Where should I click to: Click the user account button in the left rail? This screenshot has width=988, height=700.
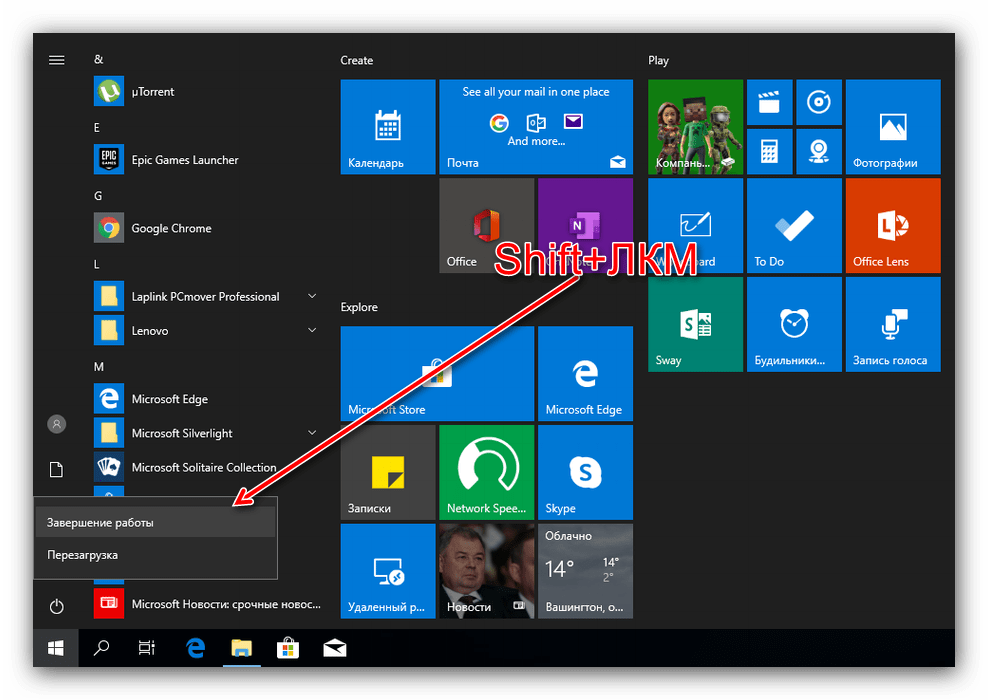click(x=57, y=425)
